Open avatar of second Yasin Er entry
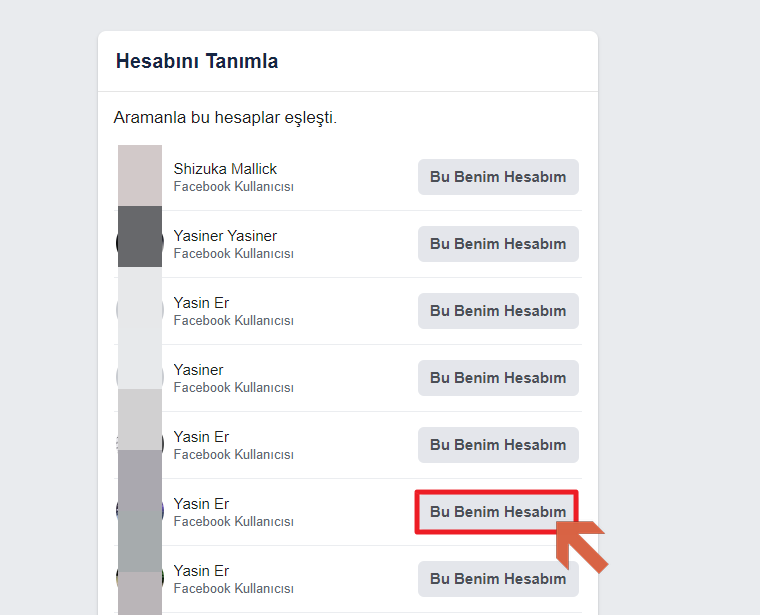760x615 pixels. (140, 443)
